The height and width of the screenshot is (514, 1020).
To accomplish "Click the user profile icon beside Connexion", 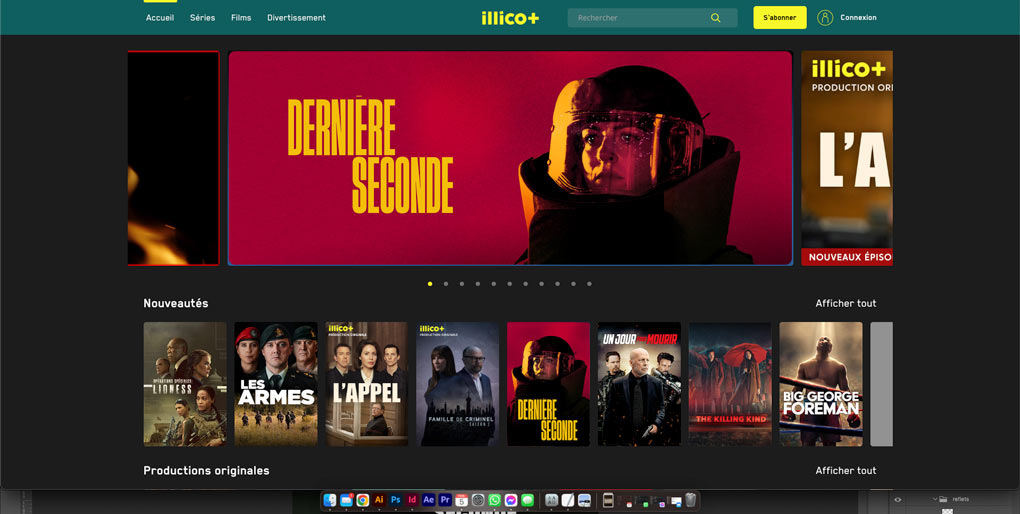I will click(825, 18).
